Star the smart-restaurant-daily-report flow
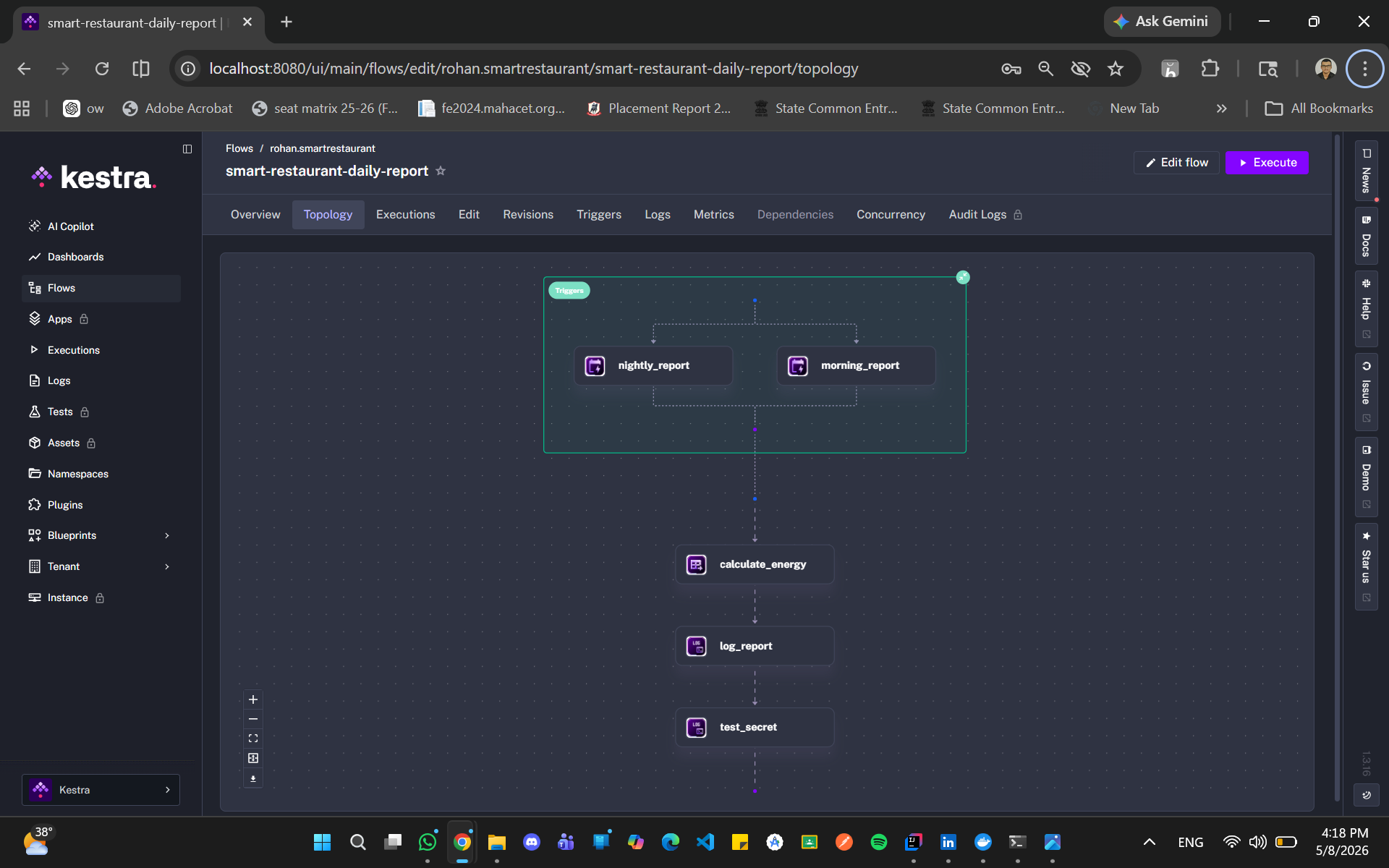 click(x=441, y=171)
